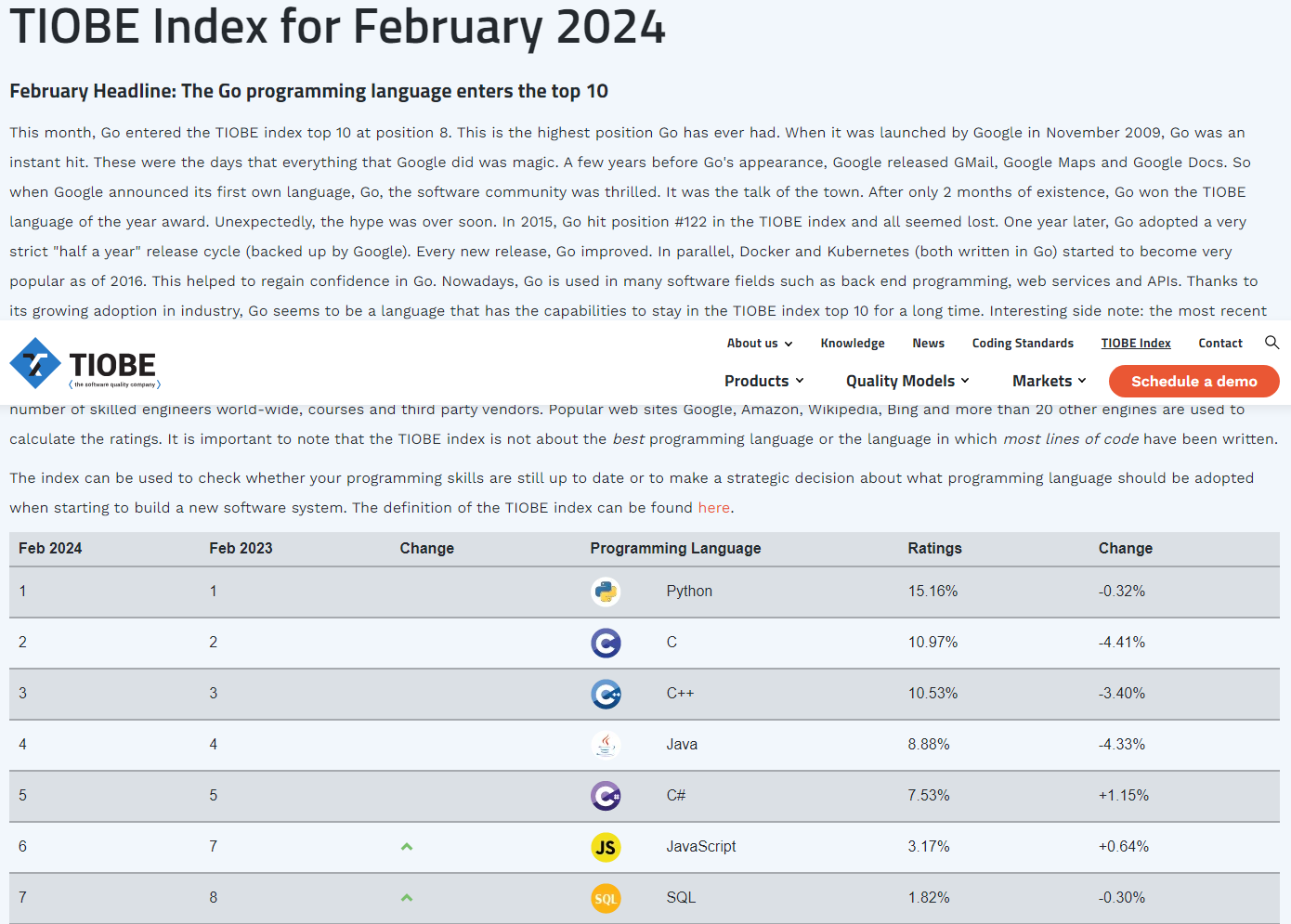Click the SQL language icon
The image size is (1291, 924).
[606, 898]
